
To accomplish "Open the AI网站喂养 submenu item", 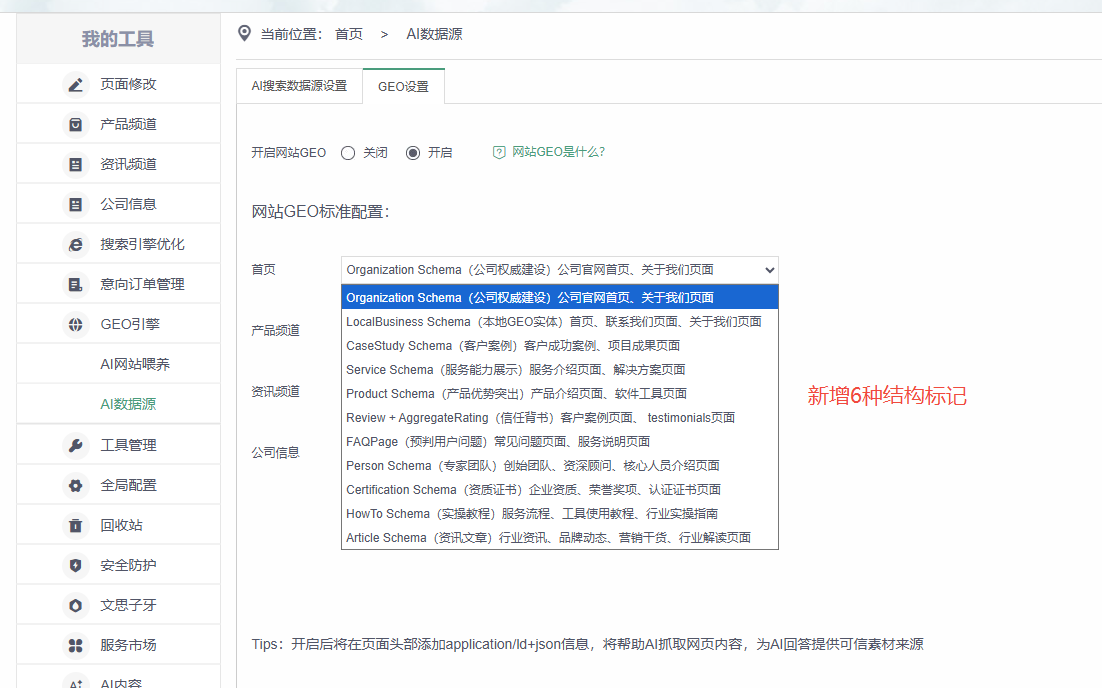I will click(135, 364).
